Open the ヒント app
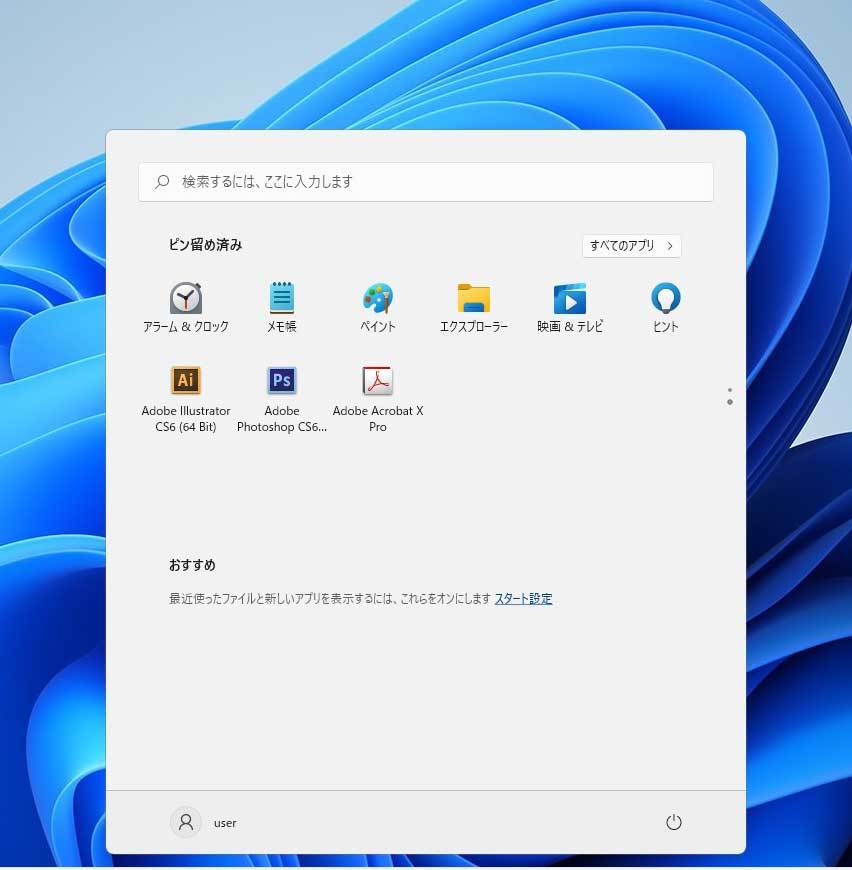 pos(666,307)
